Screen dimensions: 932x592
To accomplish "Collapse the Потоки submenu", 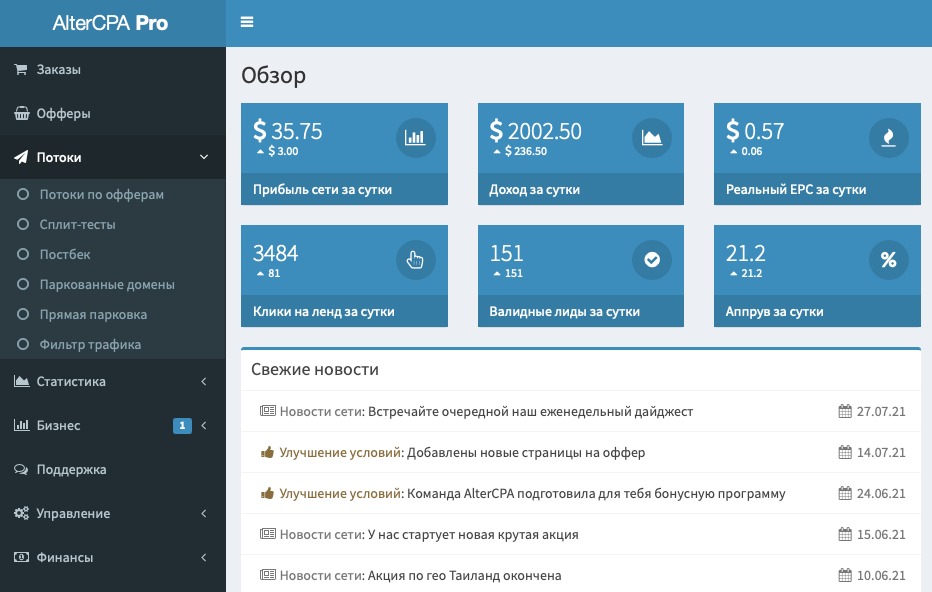I will coord(113,157).
